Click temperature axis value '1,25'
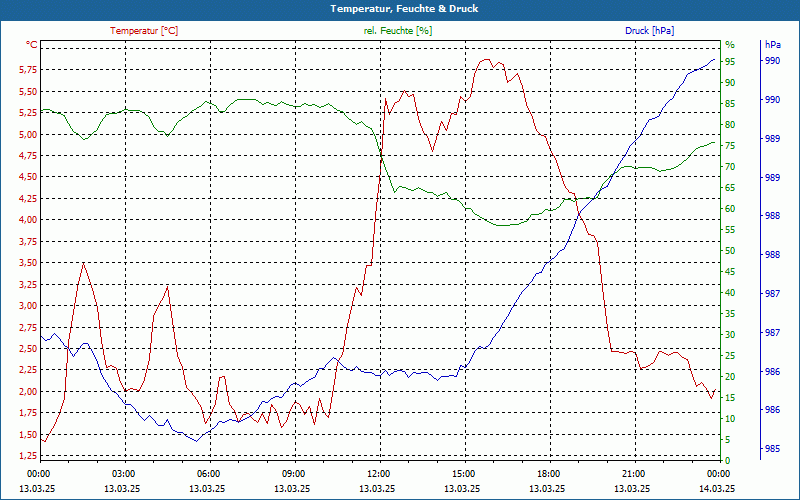 point(28,456)
